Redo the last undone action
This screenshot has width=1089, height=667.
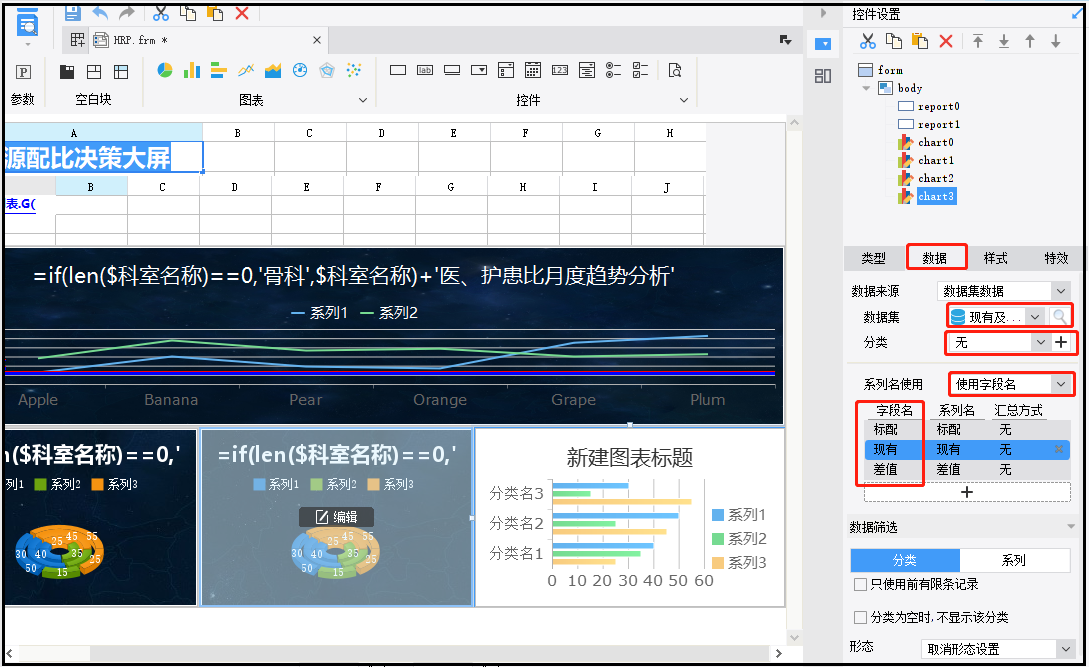click(x=127, y=13)
